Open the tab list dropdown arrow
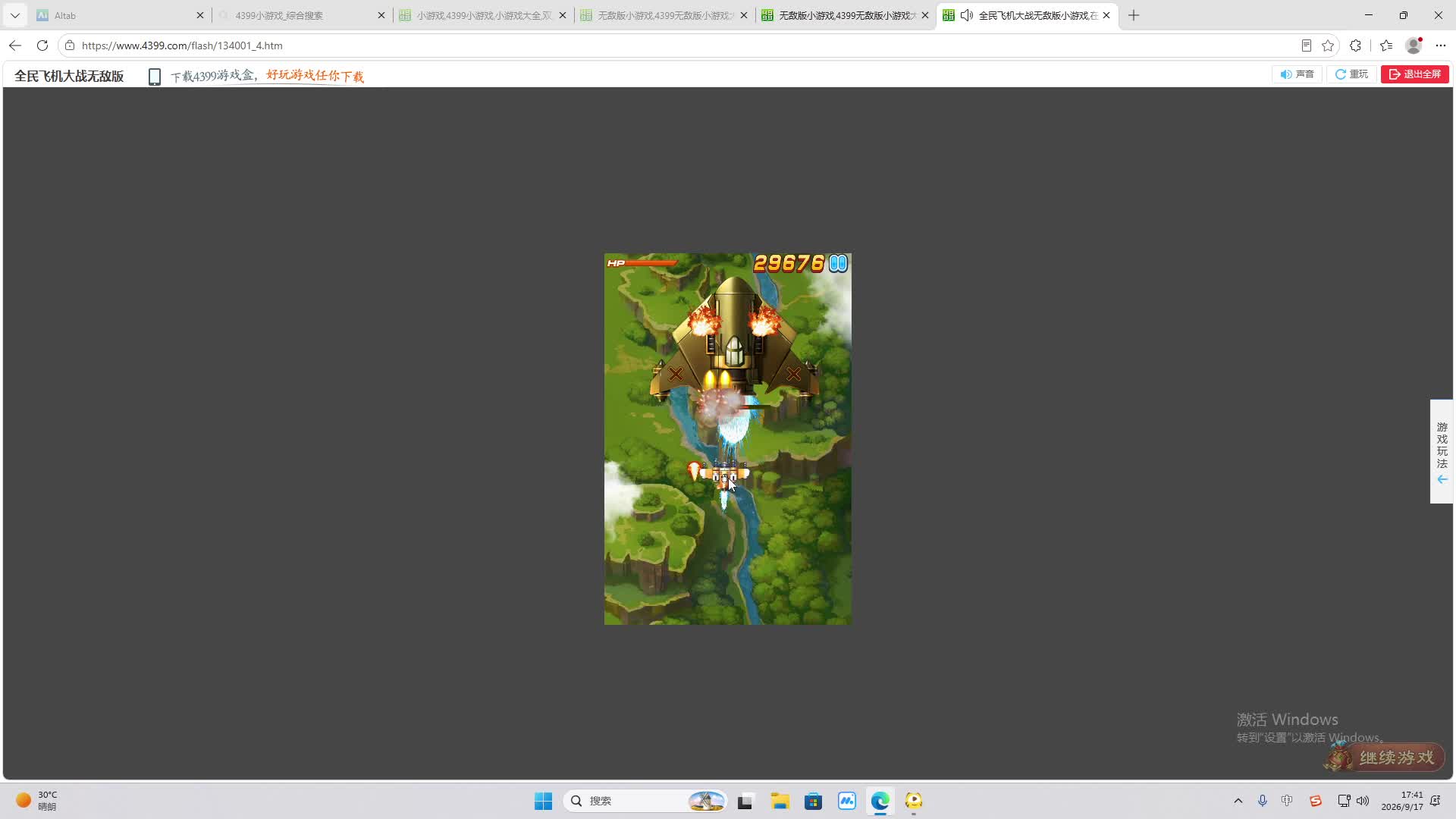 (15, 15)
